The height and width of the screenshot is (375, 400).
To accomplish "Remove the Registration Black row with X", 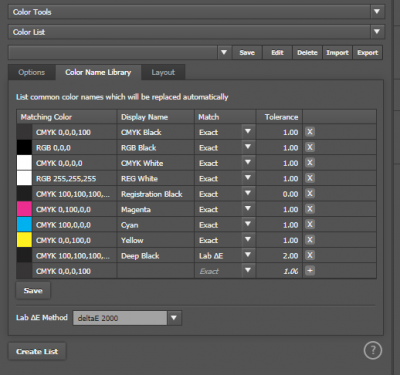I will 310,194.
